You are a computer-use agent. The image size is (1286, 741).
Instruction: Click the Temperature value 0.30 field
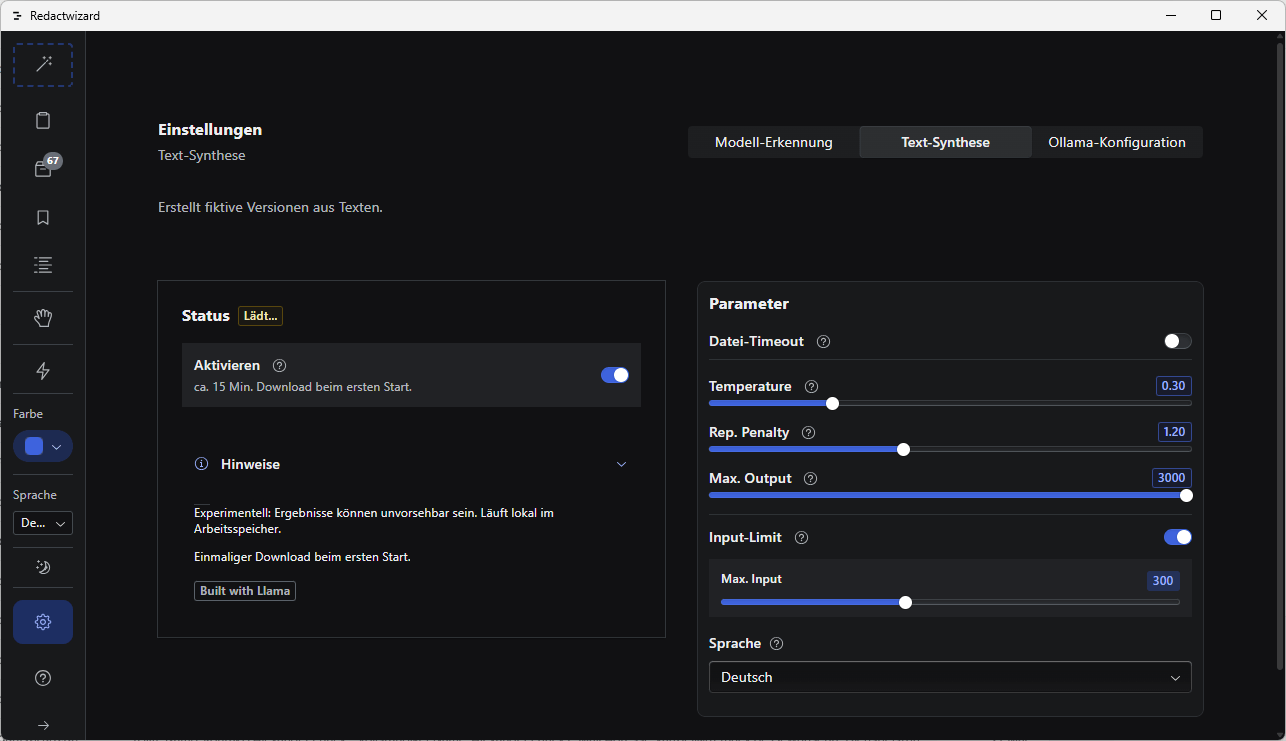[x=1172, y=386]
